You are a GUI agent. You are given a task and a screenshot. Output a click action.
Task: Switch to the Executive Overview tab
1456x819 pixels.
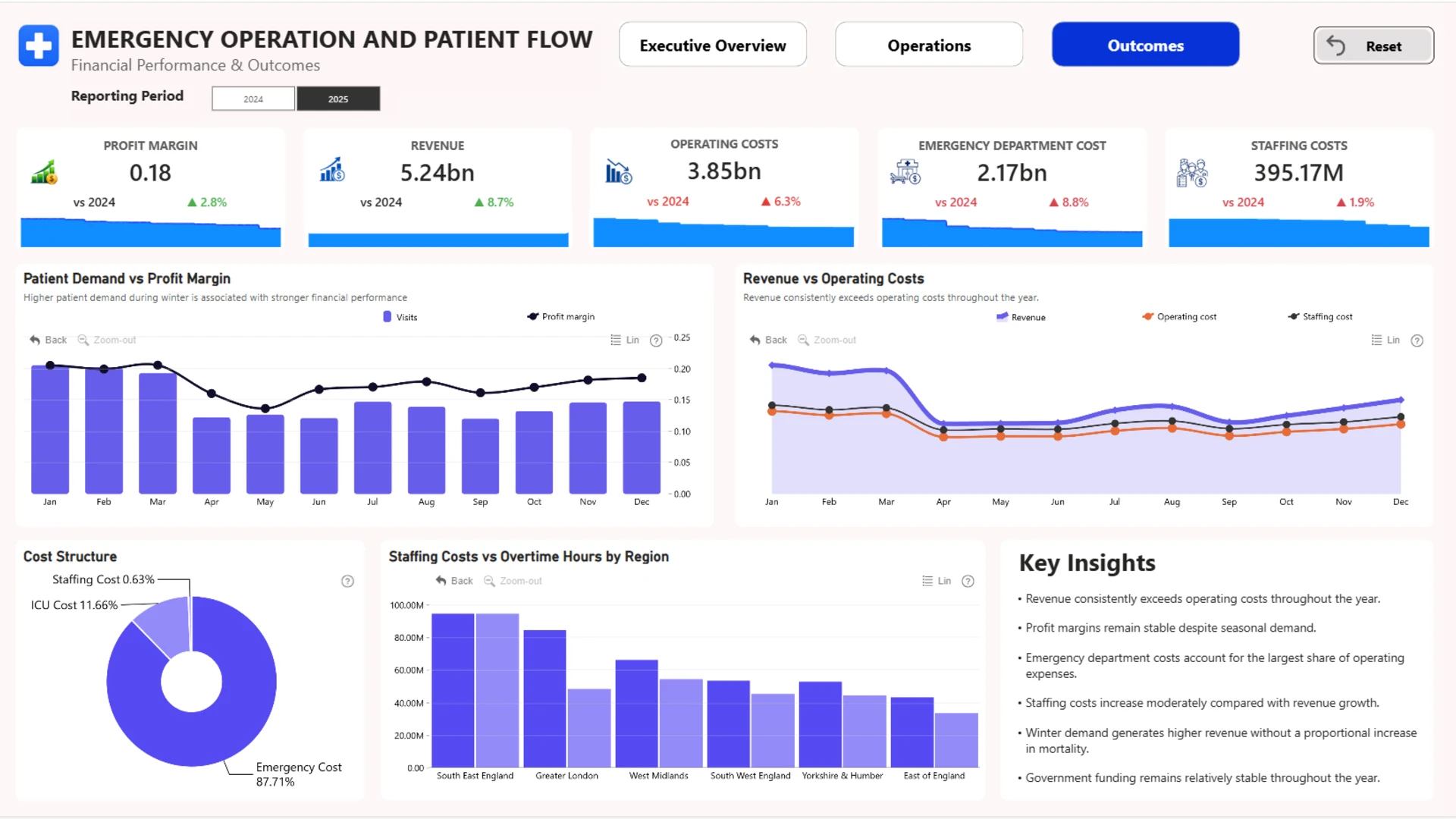point(713,45)
